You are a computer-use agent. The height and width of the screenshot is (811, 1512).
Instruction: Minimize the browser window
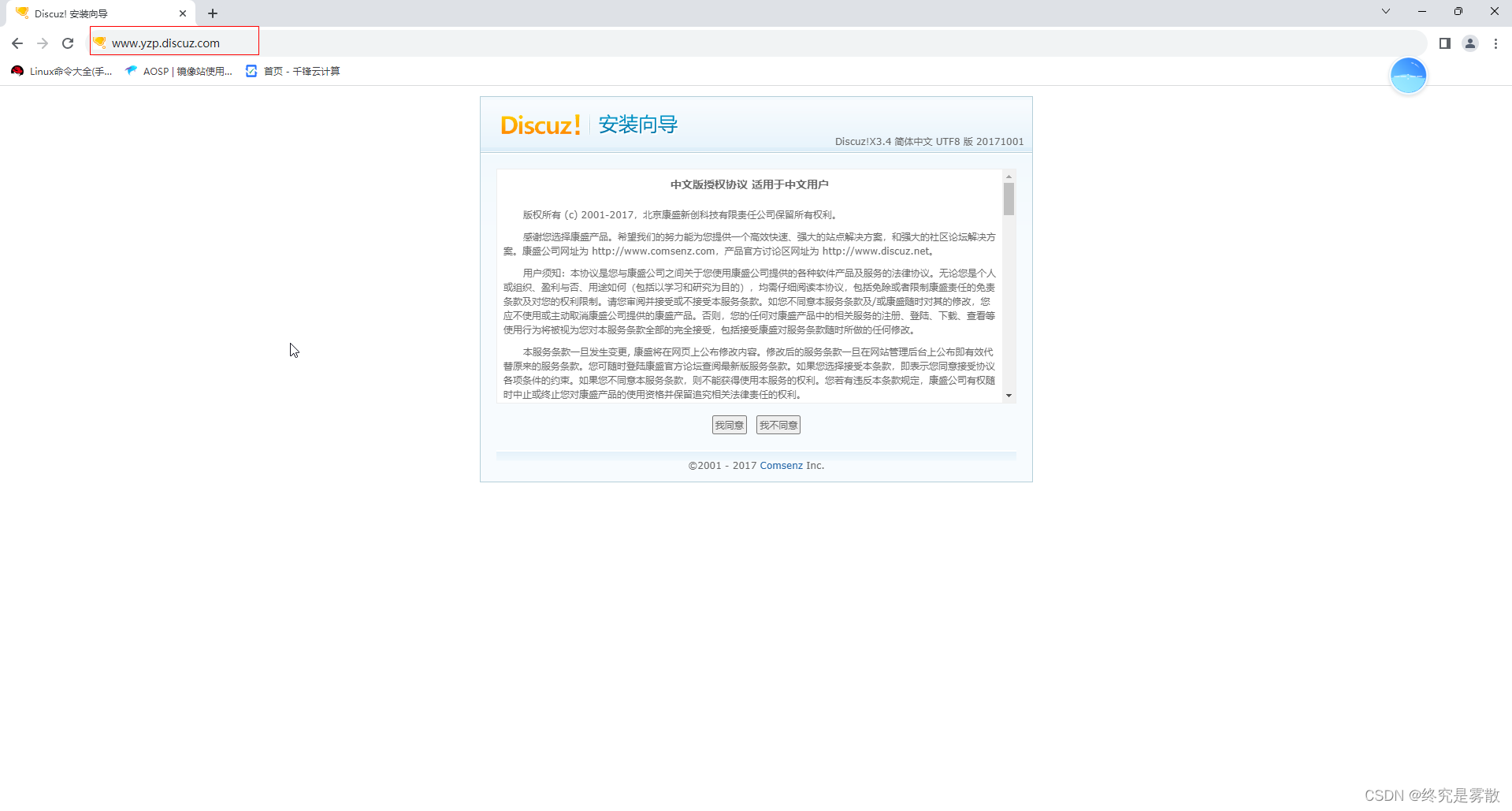[1422, 11]
